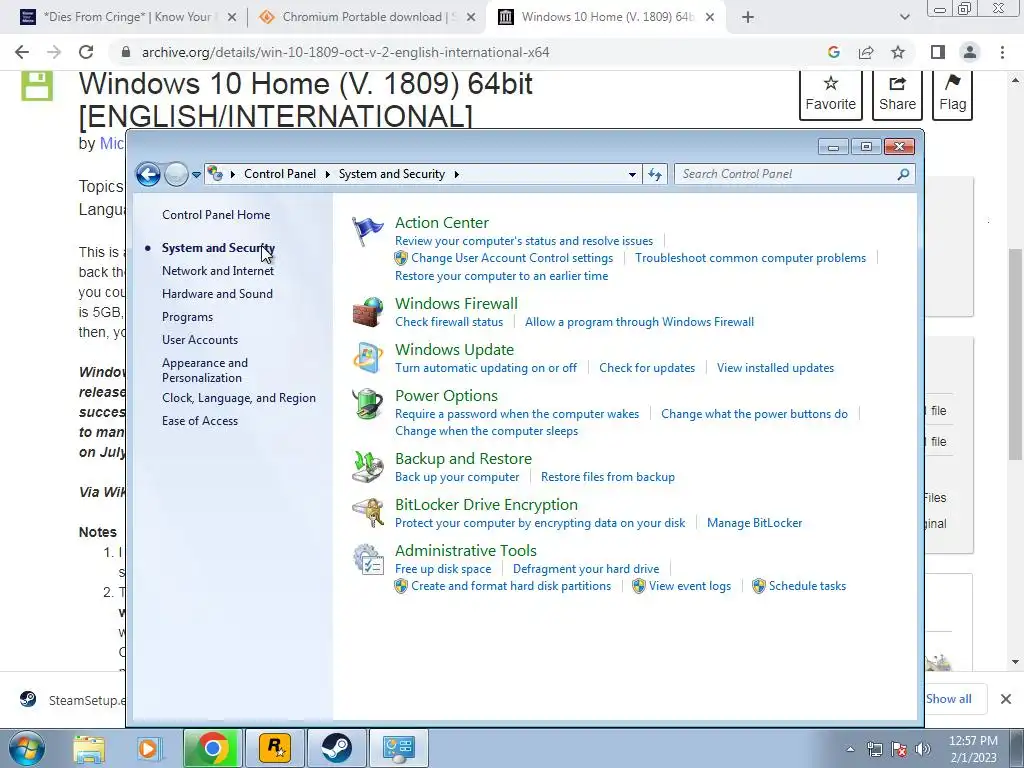This screenshot has width=1024, height=768.
Task: Open the recent pages dropdown arrow
Action: click(196, 175)
